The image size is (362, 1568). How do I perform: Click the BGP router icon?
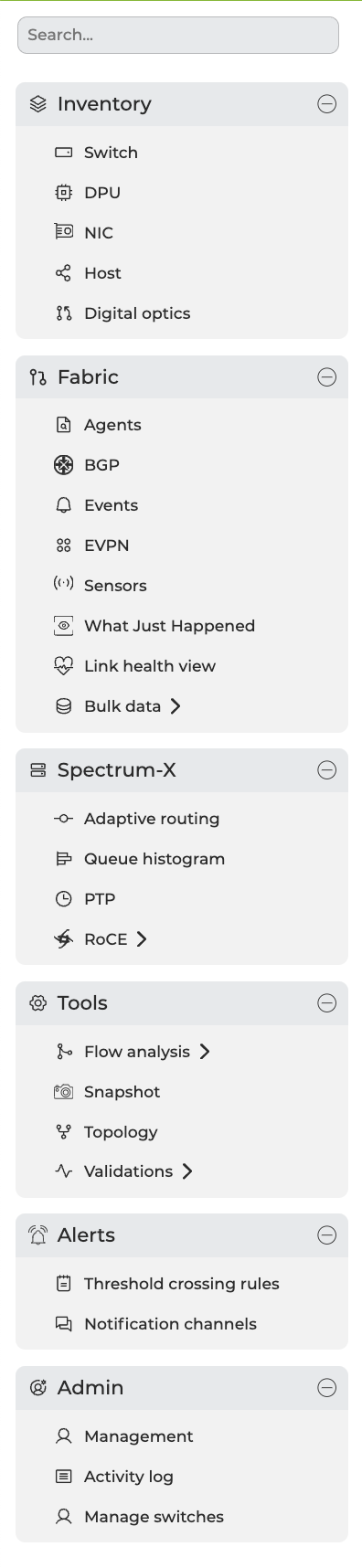(63, 465)
